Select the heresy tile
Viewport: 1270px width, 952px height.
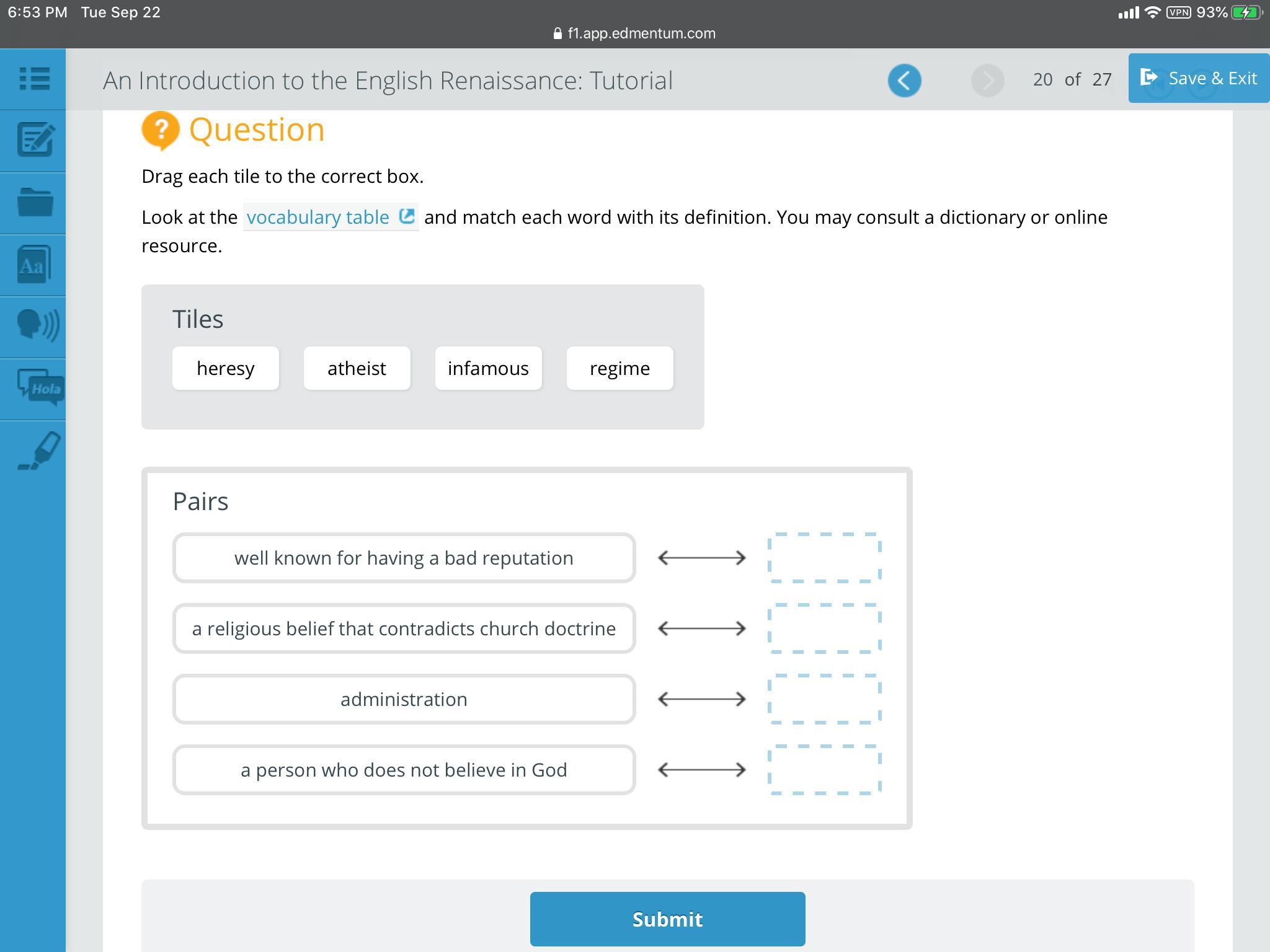(225, 368)
